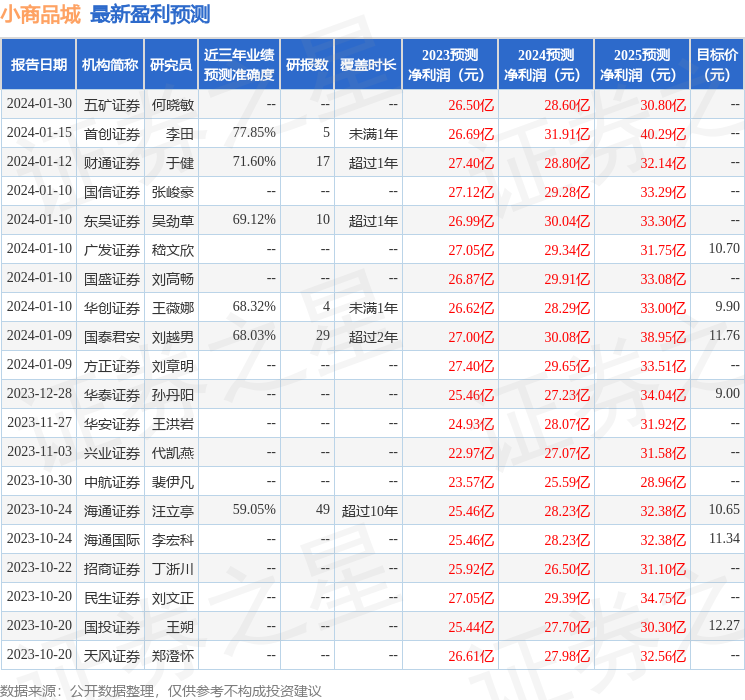Click the 69.12% accuracy value
The height and width of the screenshot is (700, 745).
coord(254,220)
